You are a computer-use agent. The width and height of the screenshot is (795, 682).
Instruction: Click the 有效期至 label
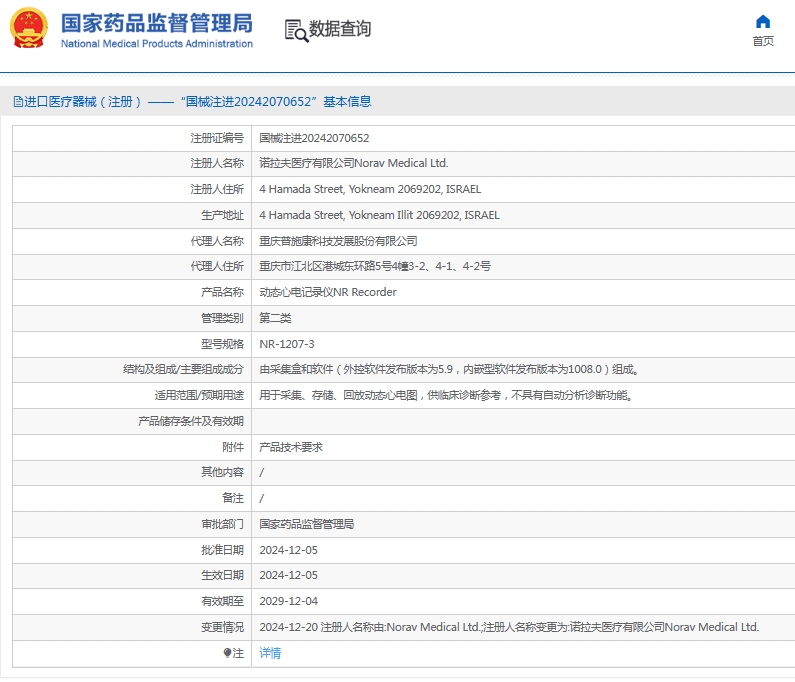click(x=222, y=601)
